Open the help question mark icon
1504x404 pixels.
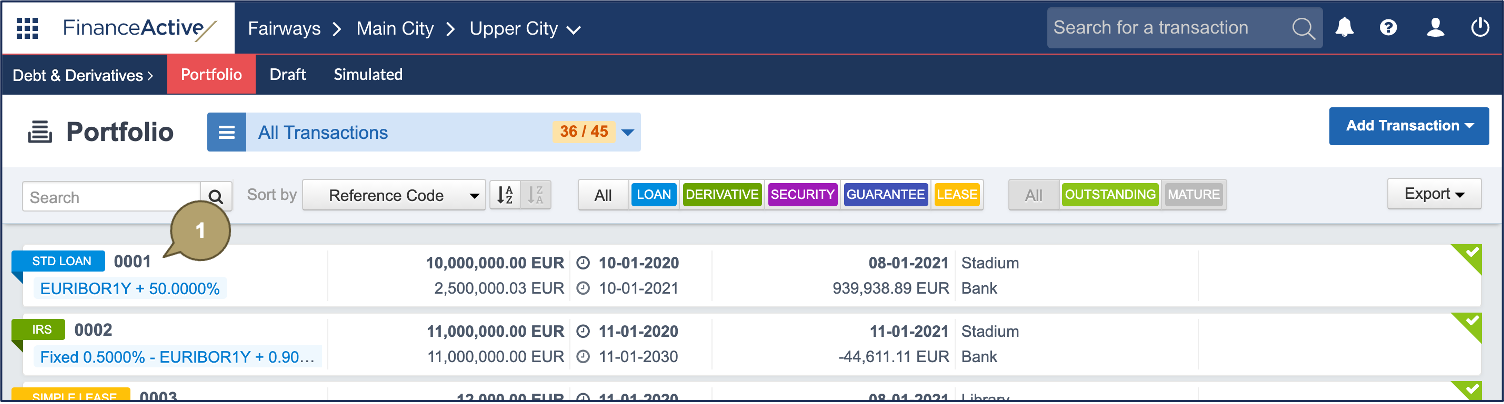click(1389, 28)
